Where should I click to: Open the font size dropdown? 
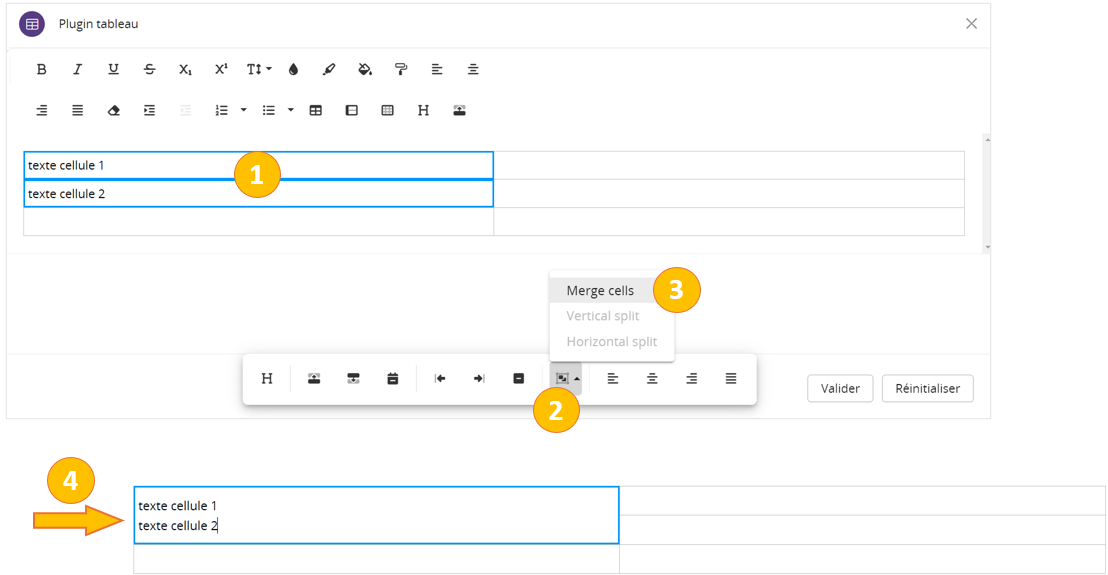click(x=258, y=69)
